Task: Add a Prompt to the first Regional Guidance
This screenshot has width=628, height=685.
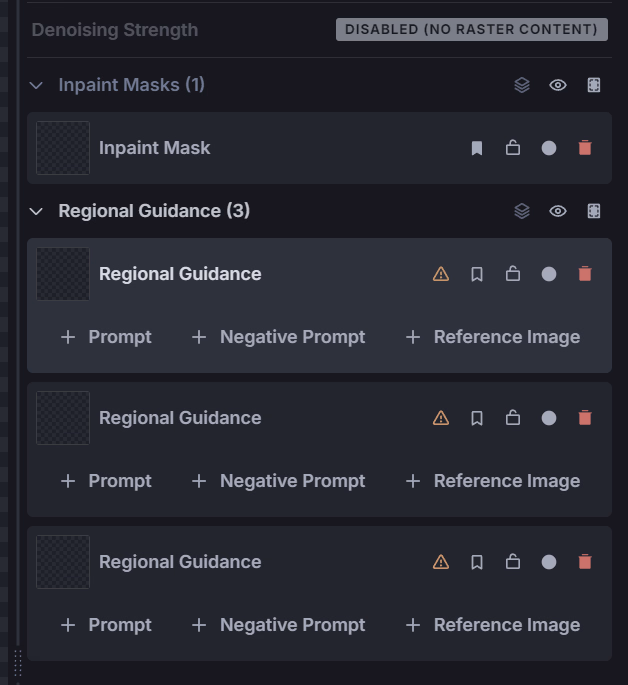Action: click(x=106, y=337)
